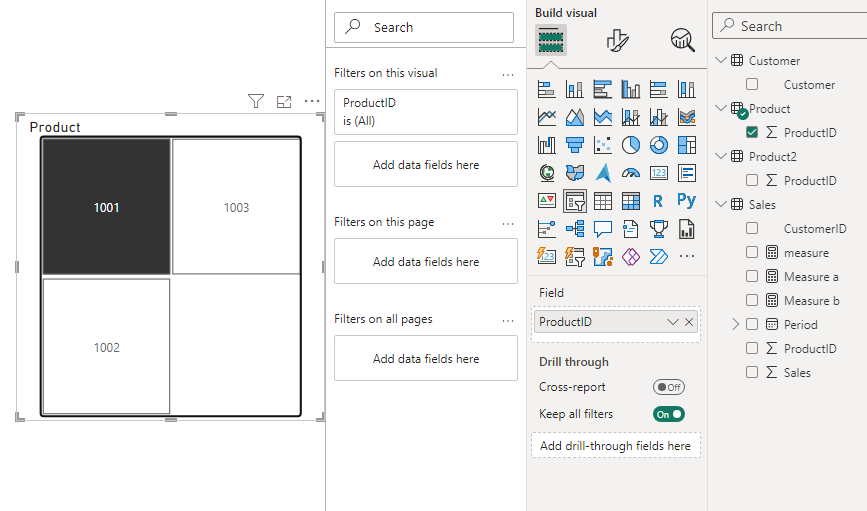Check the Measure a checkbox
The width and height of the screenshot is (867, 511).
[752, 277]
